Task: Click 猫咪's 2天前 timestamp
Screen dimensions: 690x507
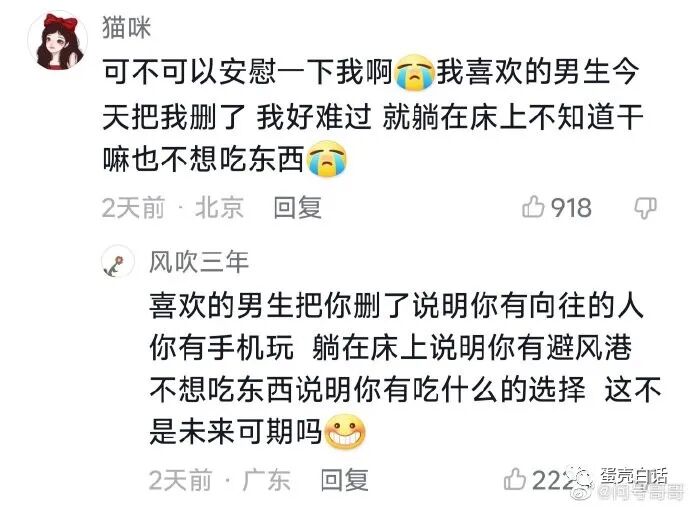Action: pos(133,207)
